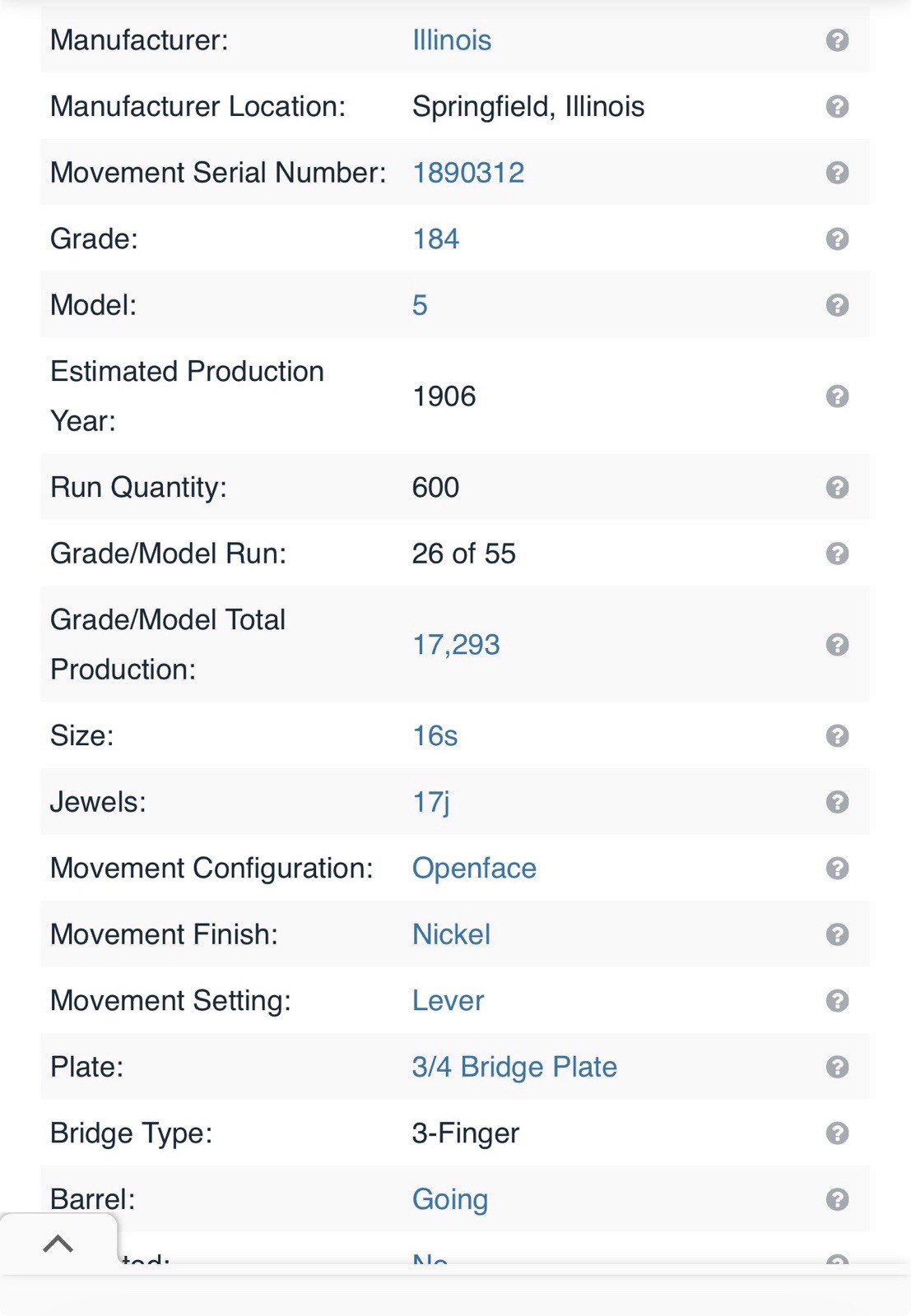911x1316 pixels.
Task: Open help icon for Estimated Production Year
Action: click(837, 396)
